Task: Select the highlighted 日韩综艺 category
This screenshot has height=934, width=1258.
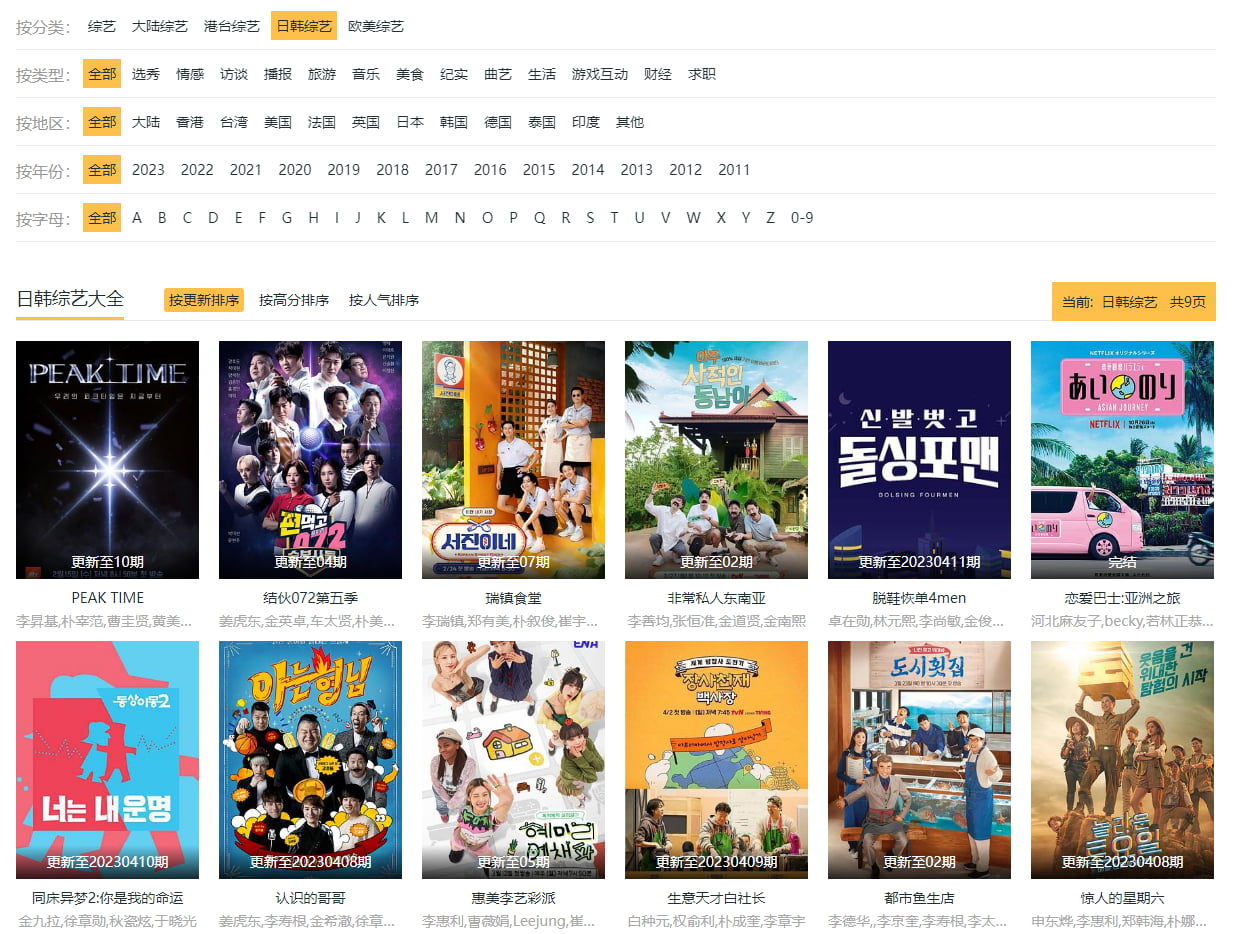Action: 304,26
